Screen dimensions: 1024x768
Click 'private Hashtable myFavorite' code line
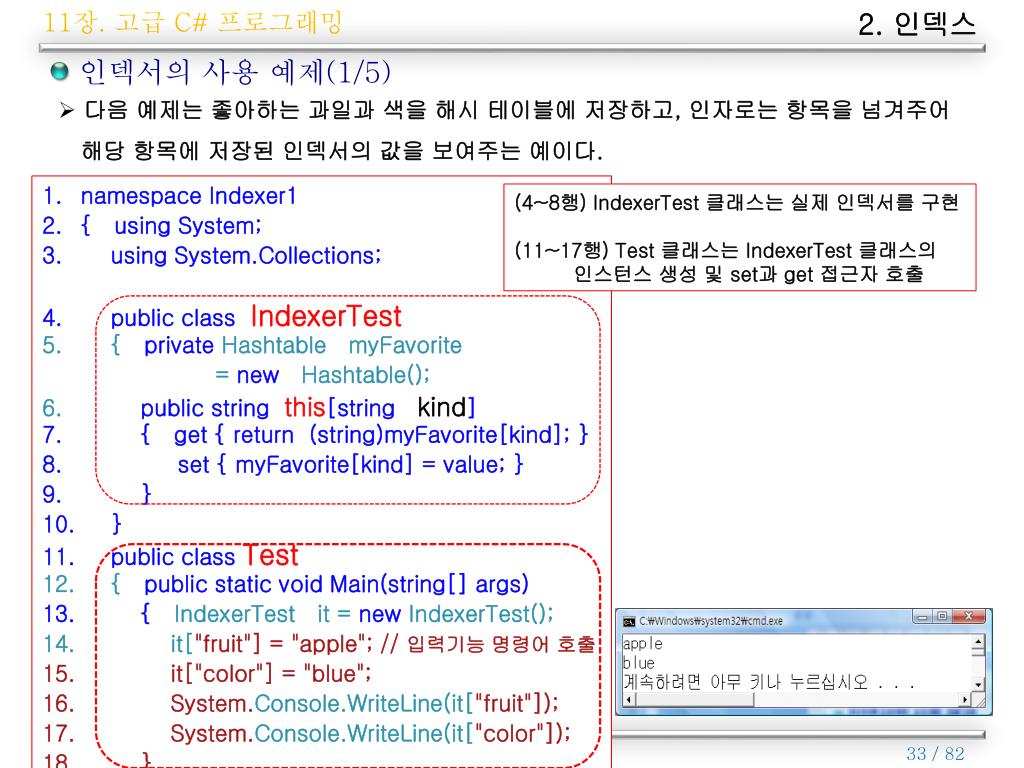(303, 345)
